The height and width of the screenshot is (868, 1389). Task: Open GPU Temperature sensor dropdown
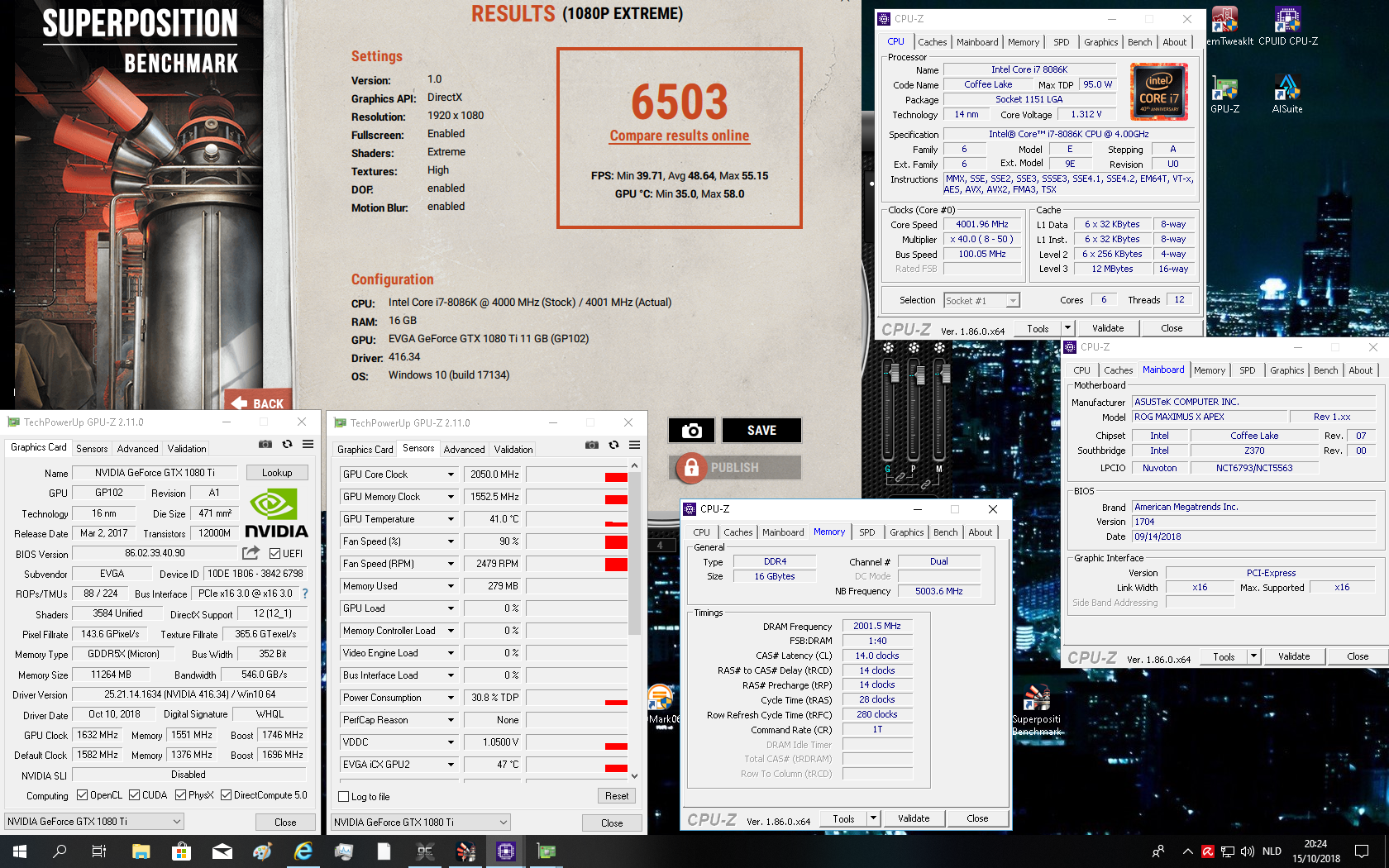point(451,519)
